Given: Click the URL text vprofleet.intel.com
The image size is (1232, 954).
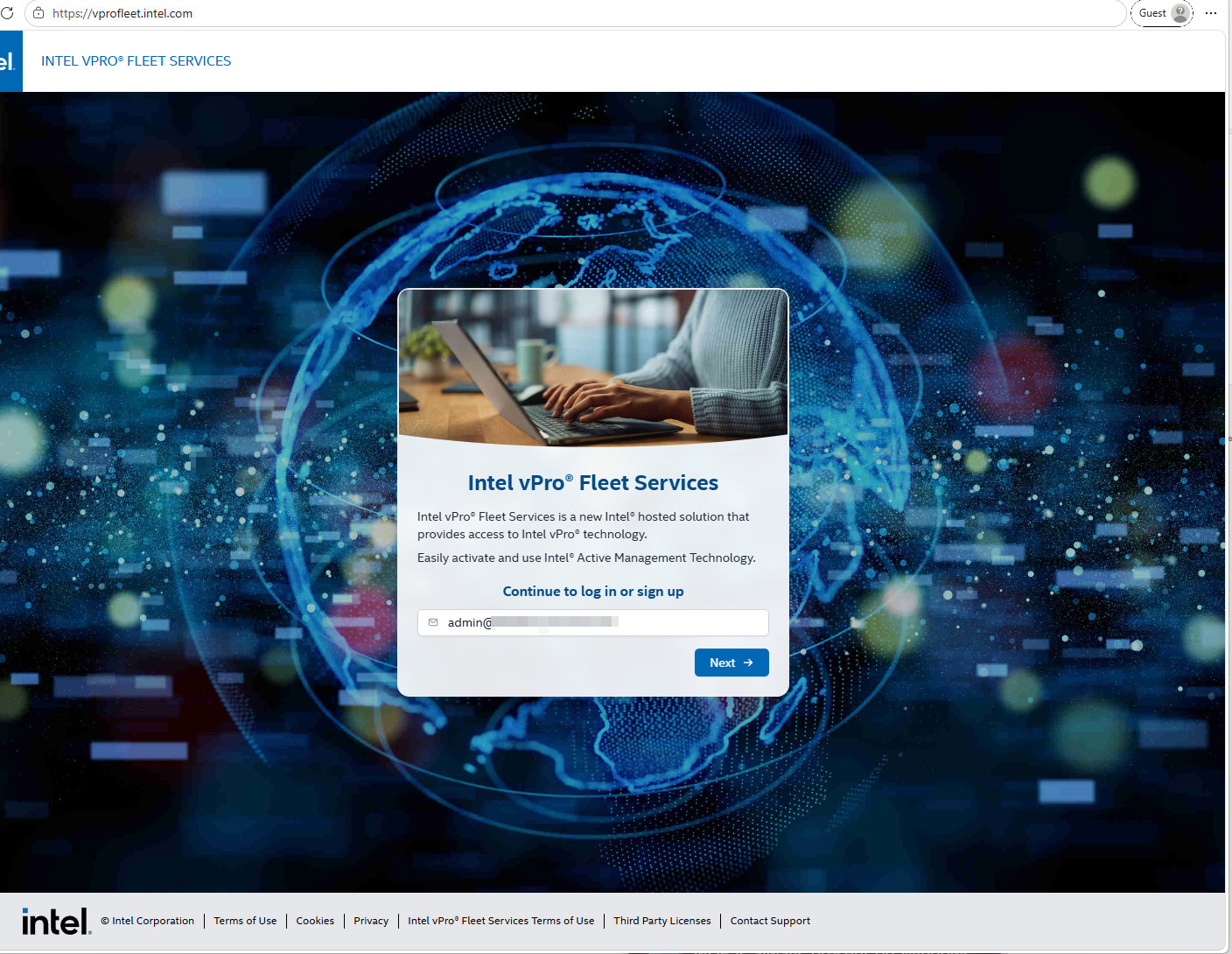Looking at the screenshot, I should (122, 13).
